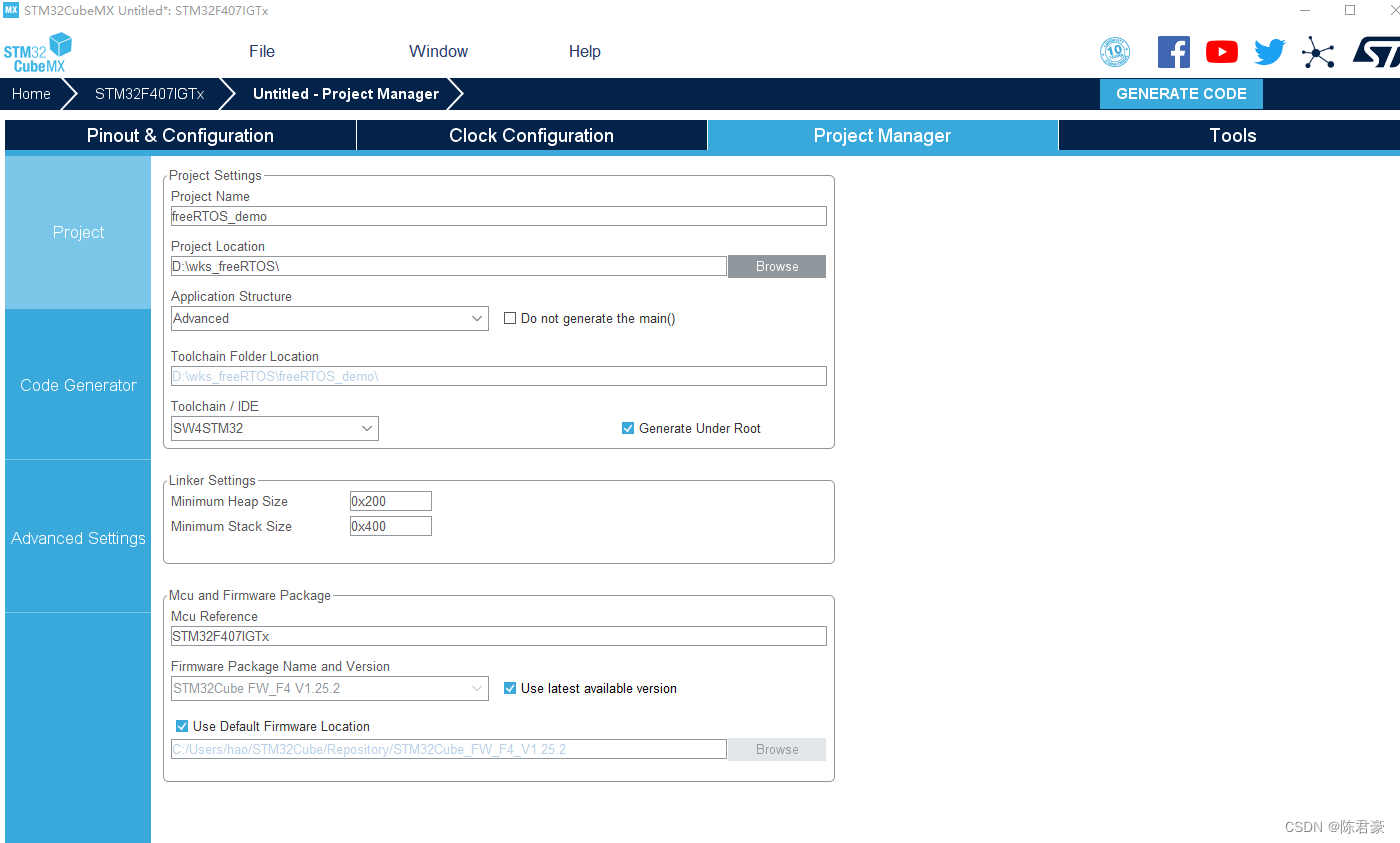Open the Advanced Settings side tab
1400x843 pixels.
point(78,538)
